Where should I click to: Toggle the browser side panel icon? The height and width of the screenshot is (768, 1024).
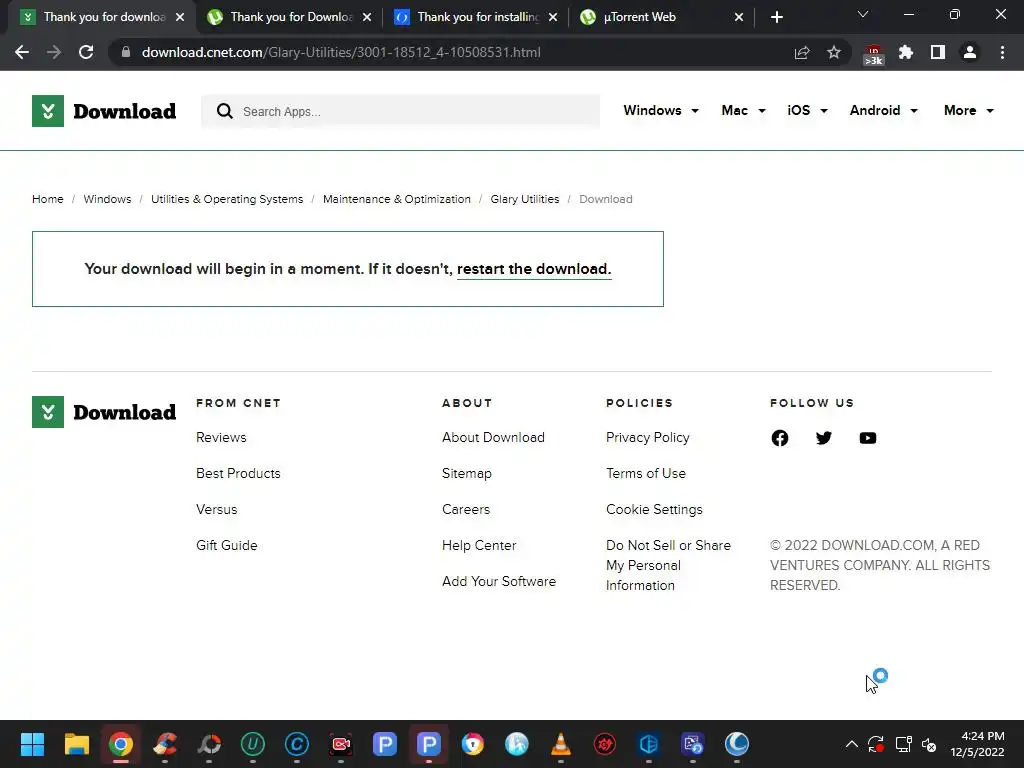[938, 52]
